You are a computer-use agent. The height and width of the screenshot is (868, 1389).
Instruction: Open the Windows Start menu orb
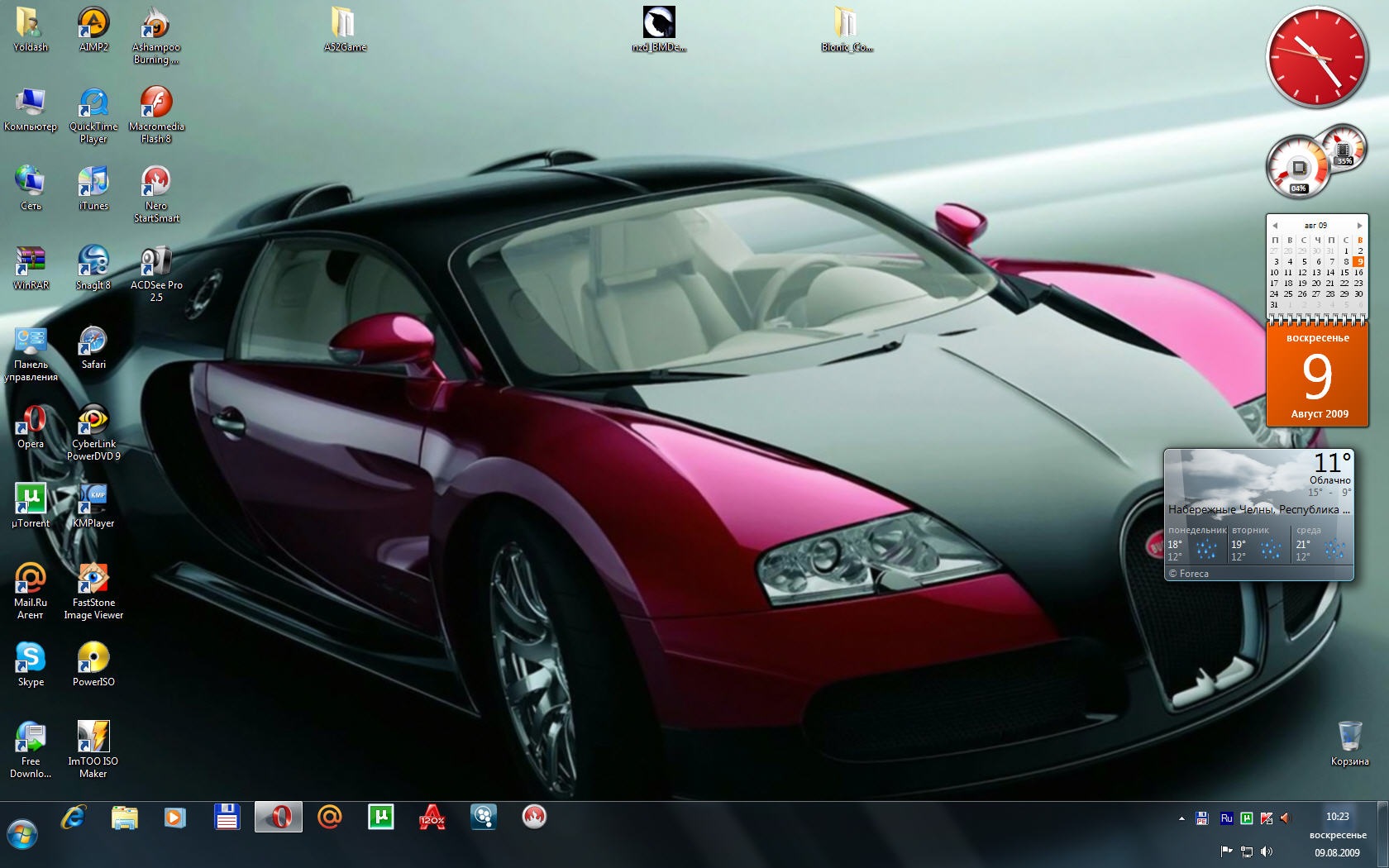22,835
